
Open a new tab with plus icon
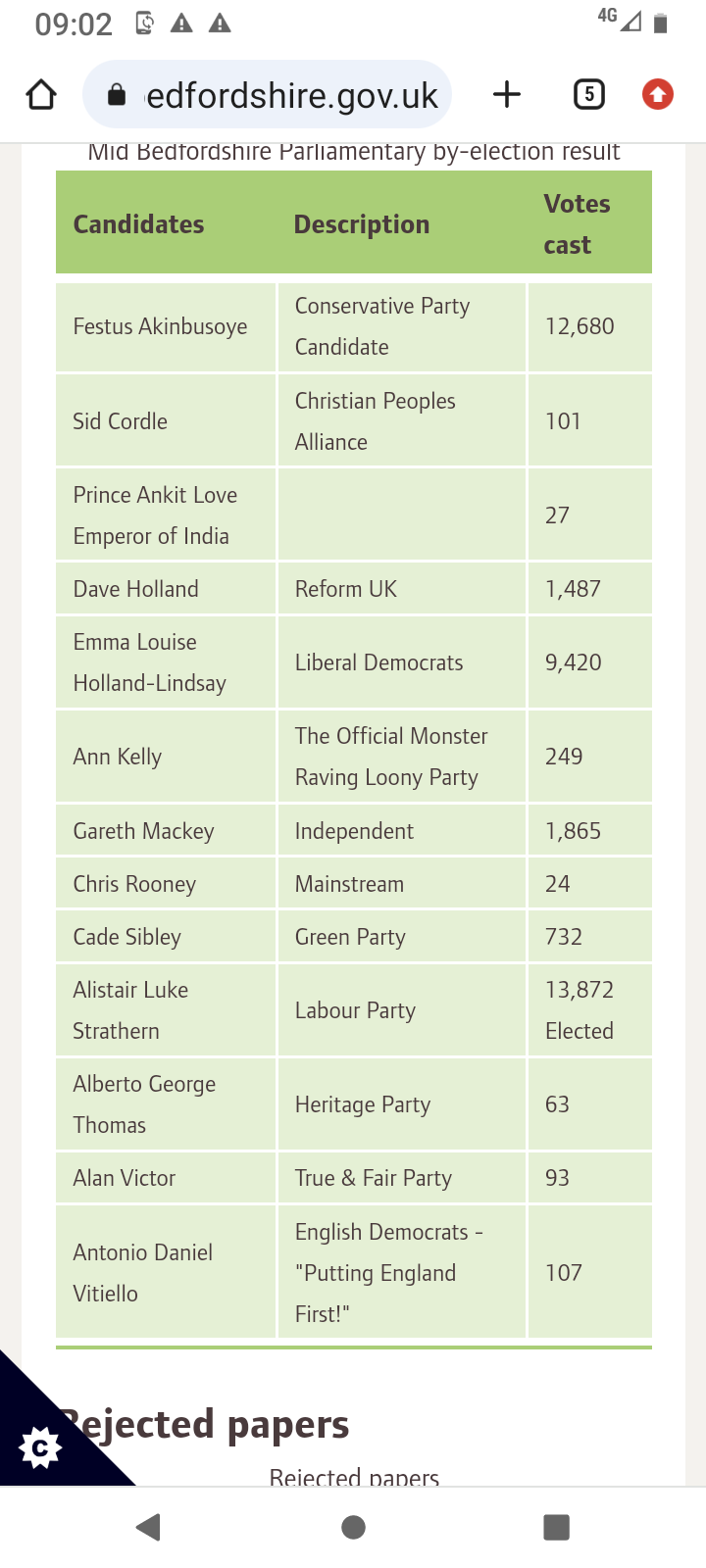[x=506, y=95]
